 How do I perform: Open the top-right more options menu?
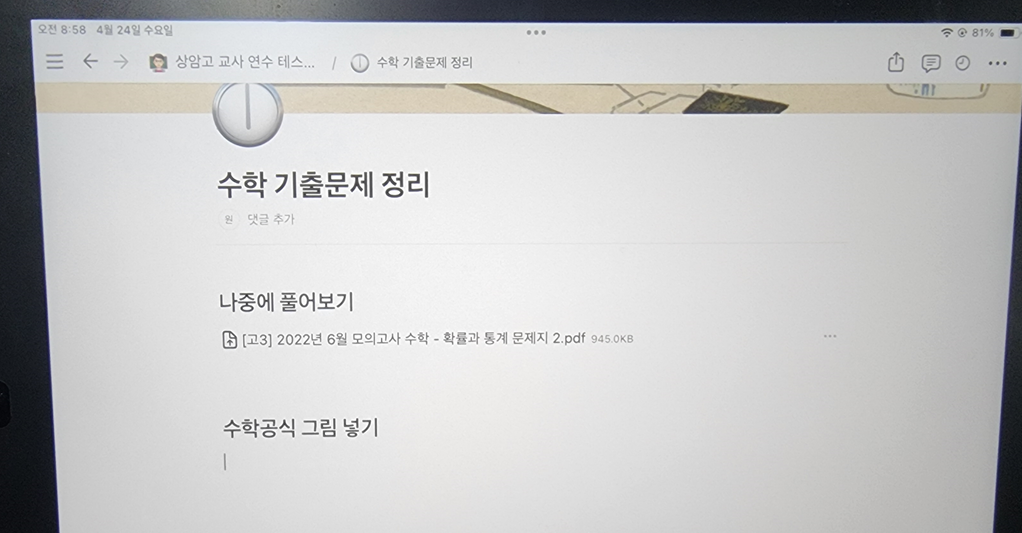coord(997,63)
